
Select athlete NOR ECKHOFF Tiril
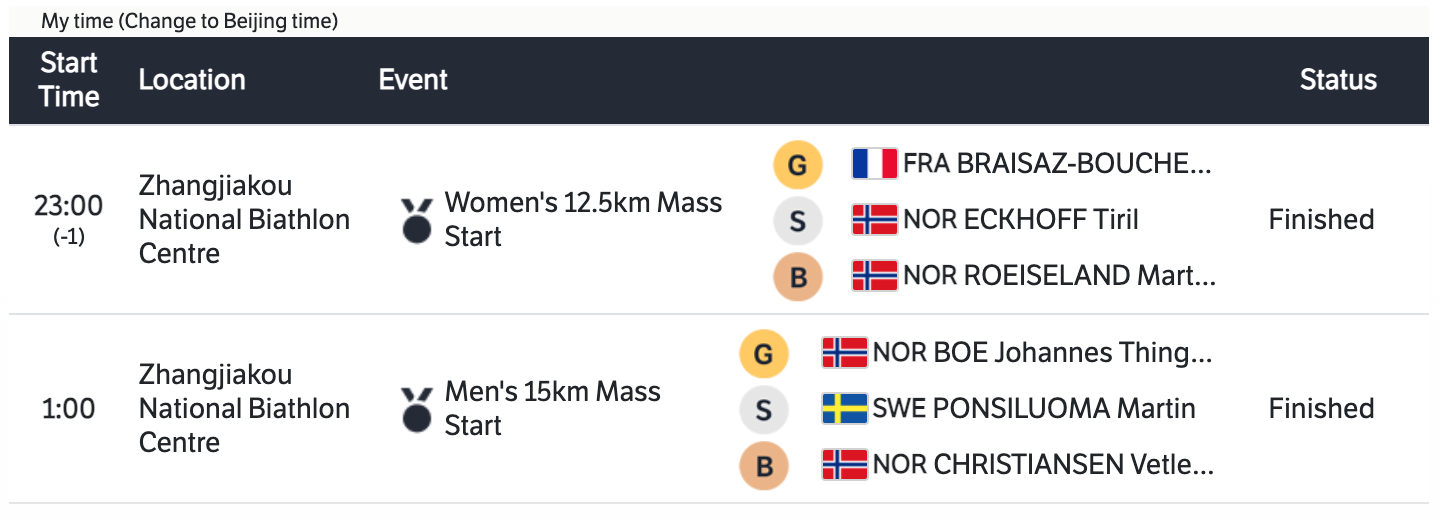click(1020, 220)
